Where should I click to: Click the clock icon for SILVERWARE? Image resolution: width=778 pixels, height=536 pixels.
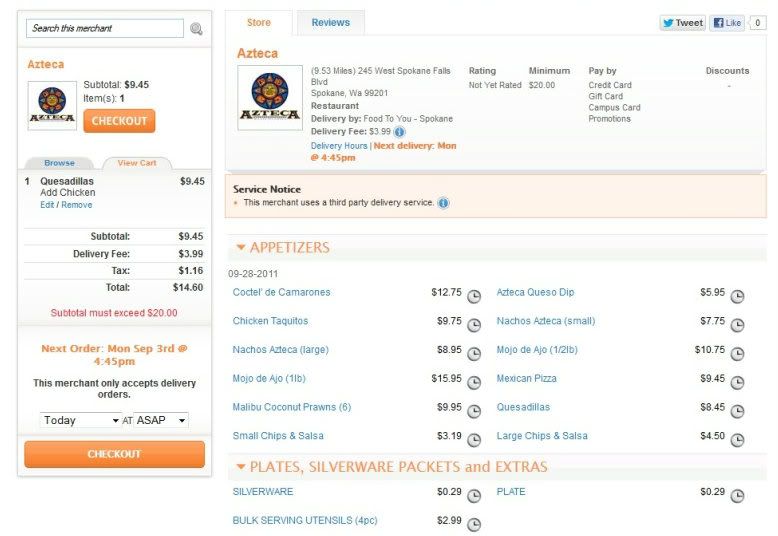[474, 496]
